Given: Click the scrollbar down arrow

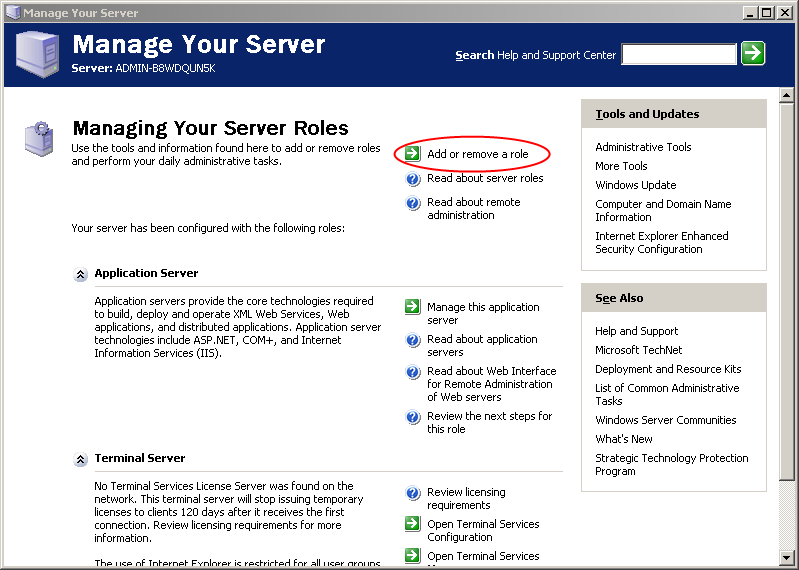Looking at the screenshot, I should pyautogui.click(x=786, y=557).
